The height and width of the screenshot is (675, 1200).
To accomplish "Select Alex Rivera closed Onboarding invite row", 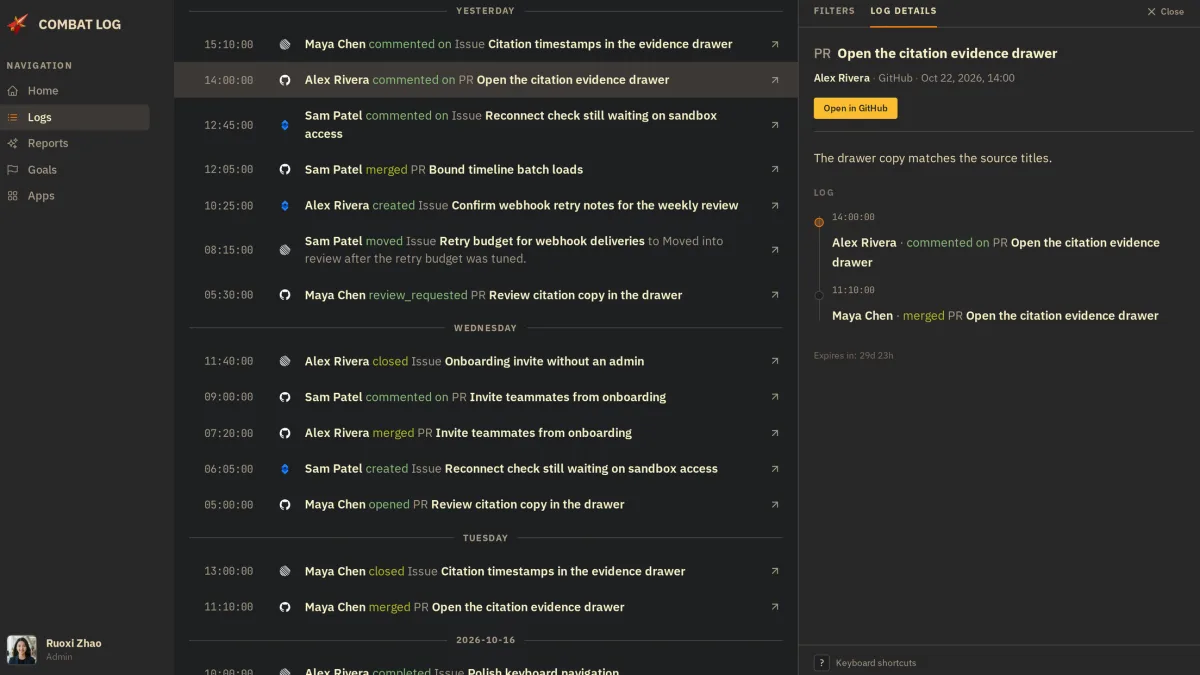I will 486,362.
